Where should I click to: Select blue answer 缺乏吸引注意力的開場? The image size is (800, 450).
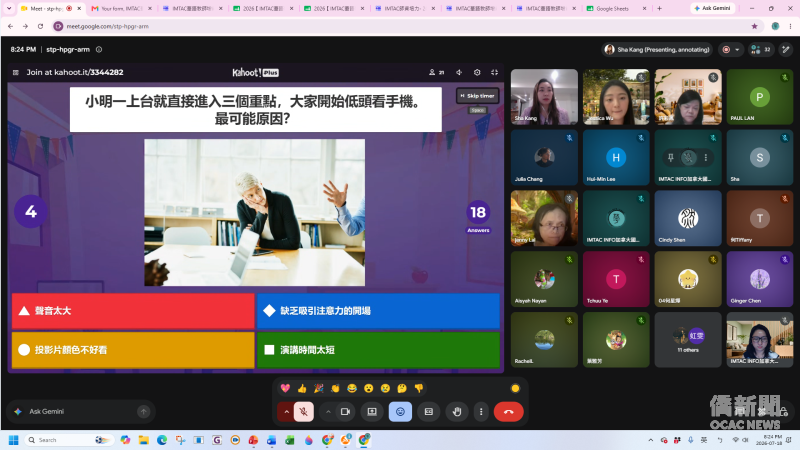[x=378, y=311]
